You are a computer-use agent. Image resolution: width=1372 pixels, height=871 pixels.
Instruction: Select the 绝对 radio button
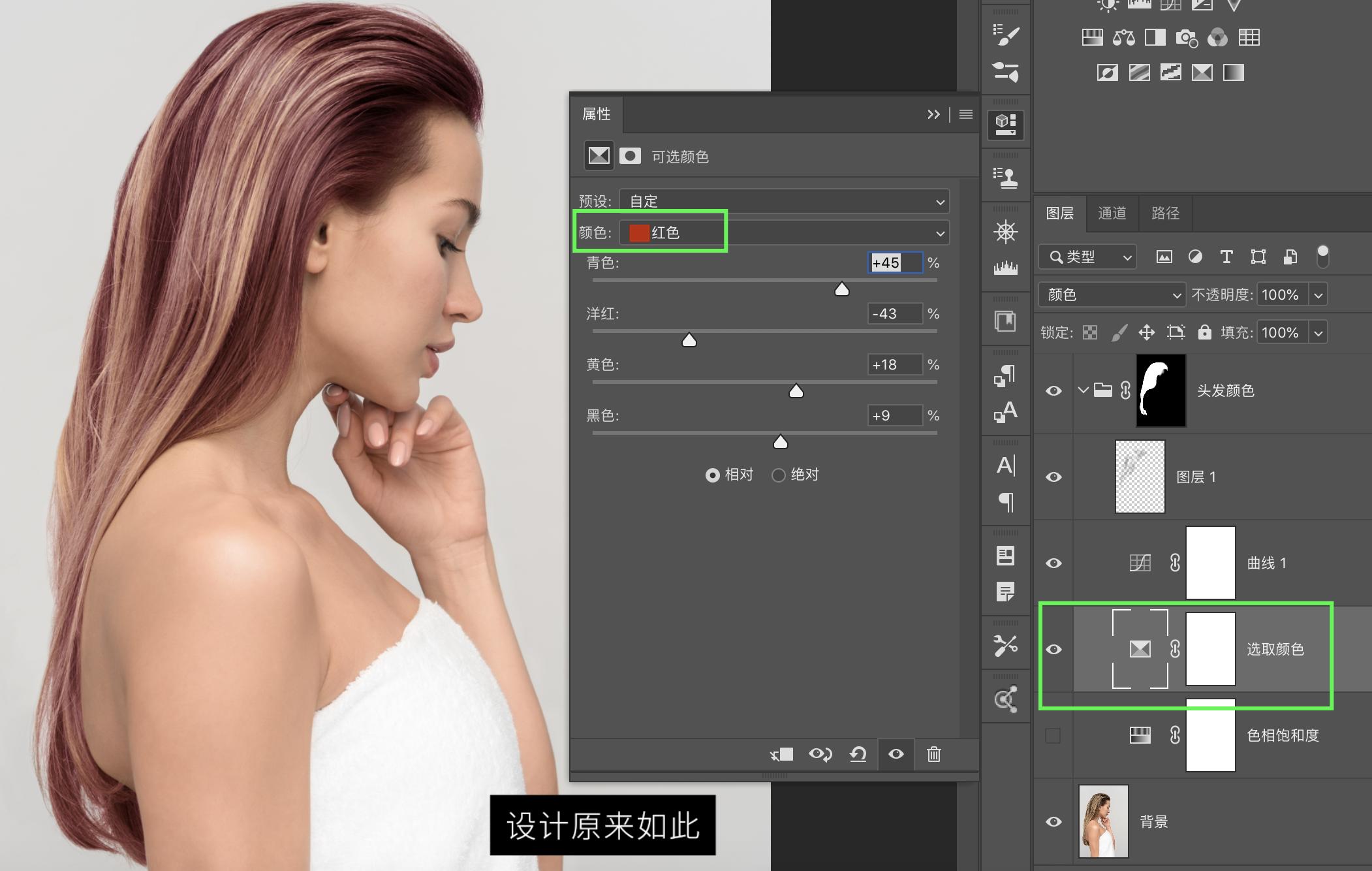coord(778,475)
